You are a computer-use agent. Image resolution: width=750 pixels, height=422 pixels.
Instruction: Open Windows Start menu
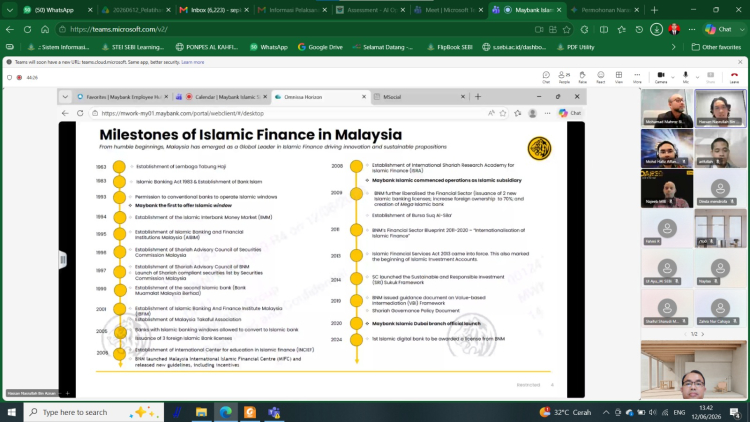tap(11, 412)
